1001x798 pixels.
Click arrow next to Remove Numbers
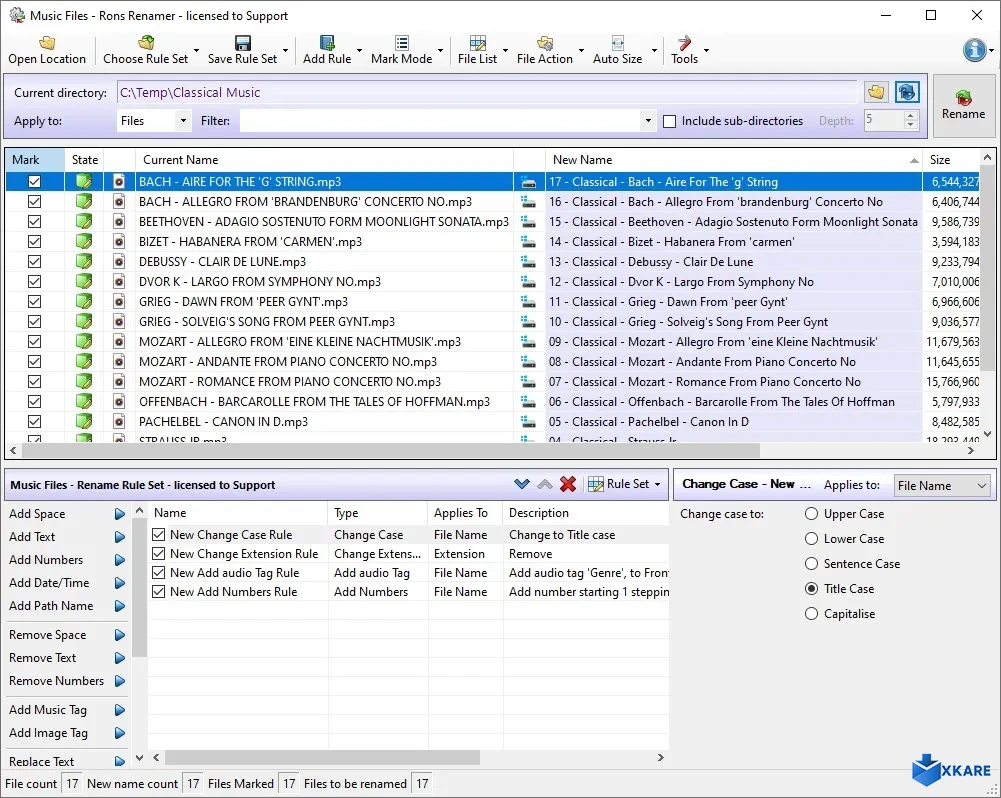tap(119, 681)
